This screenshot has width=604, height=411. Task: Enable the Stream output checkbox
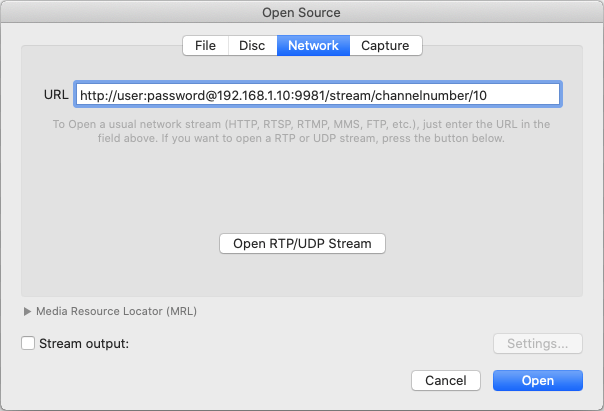pyautogui.click(x=28, y=344)
